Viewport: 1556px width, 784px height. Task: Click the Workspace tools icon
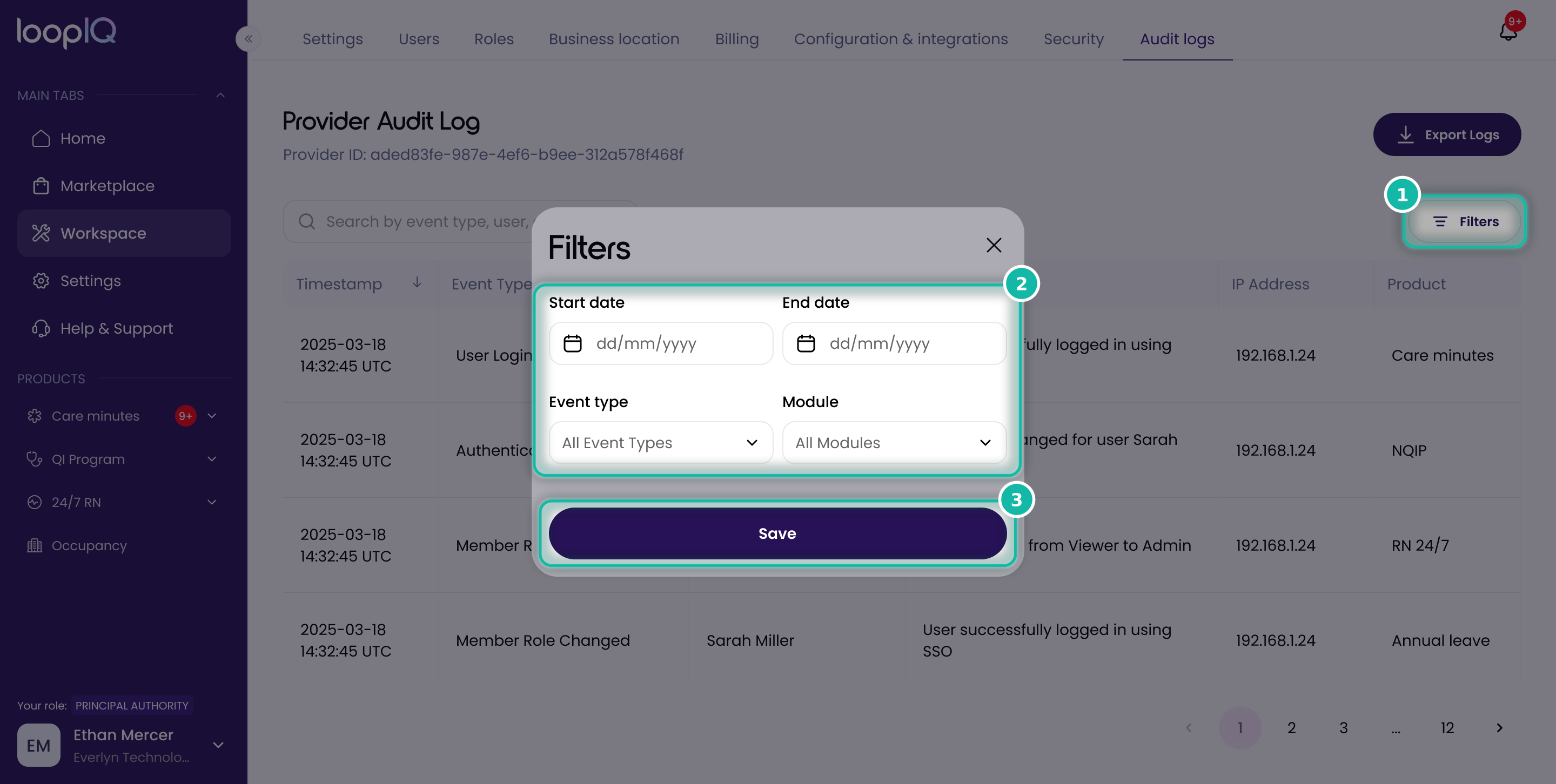pos(41,233)
